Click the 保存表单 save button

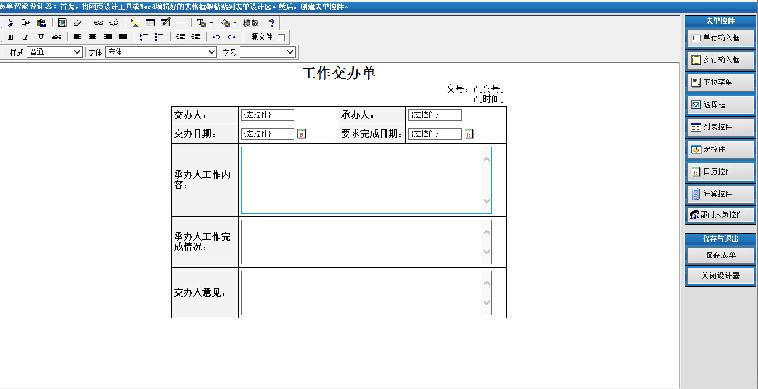(720, 255)
